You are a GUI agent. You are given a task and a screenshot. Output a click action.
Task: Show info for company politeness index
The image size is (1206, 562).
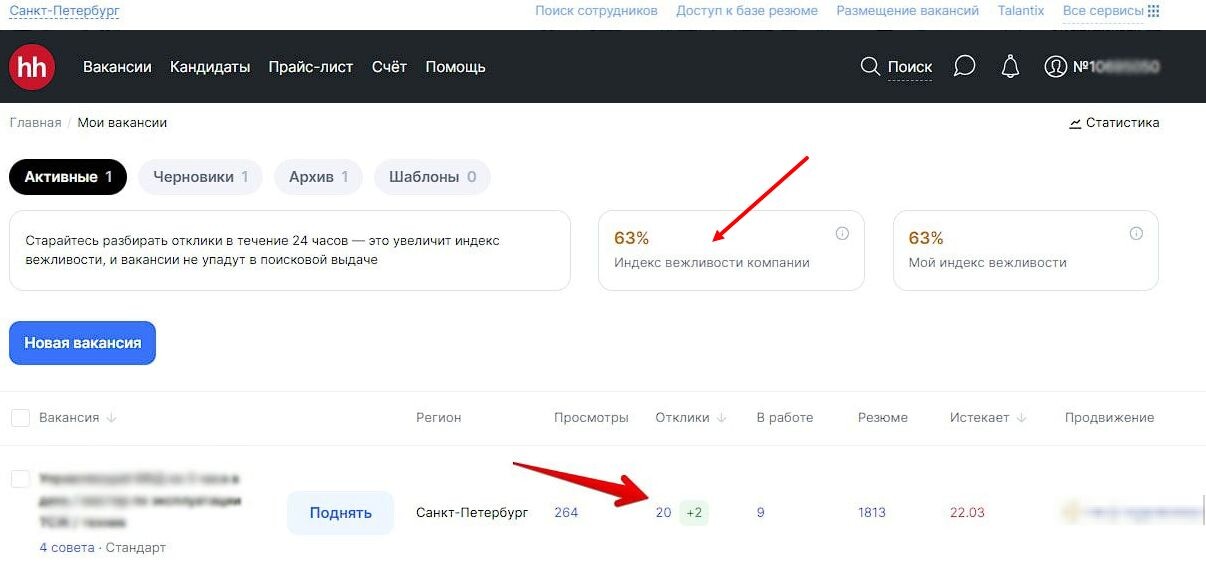point(842,233)
